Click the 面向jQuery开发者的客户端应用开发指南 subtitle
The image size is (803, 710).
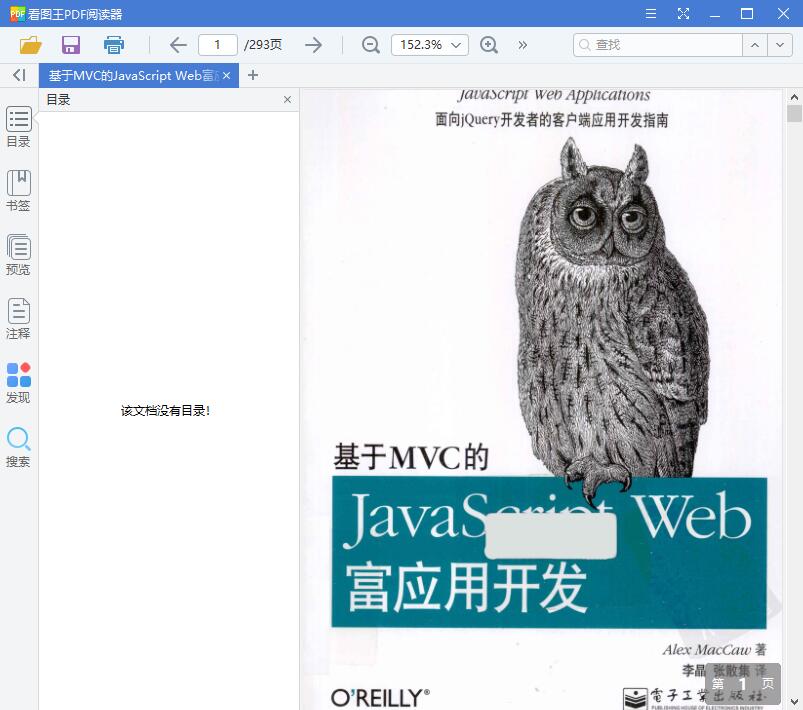[552, 120]
